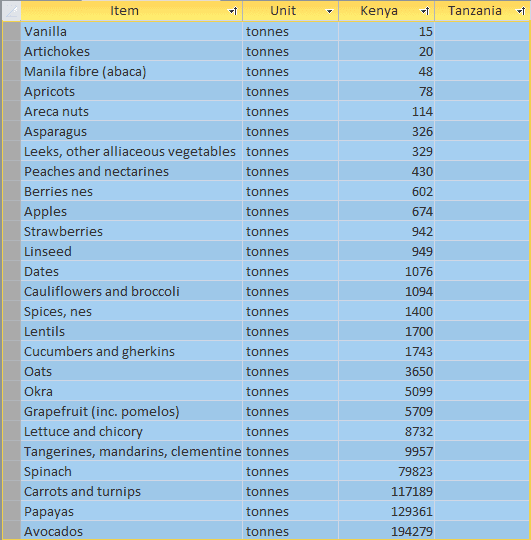Click the Vanilla cell

point(132,31)
